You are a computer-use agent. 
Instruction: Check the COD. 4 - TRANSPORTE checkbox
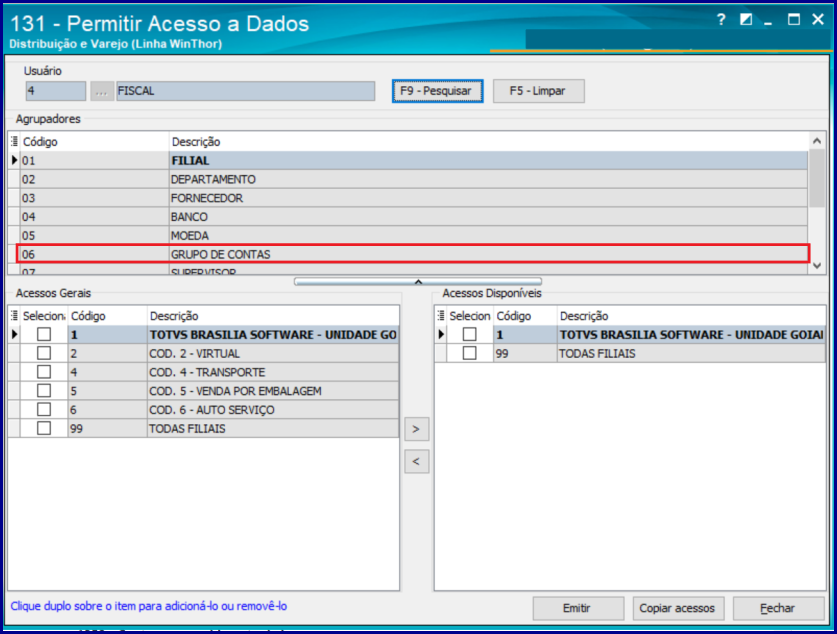pos(44,372)
